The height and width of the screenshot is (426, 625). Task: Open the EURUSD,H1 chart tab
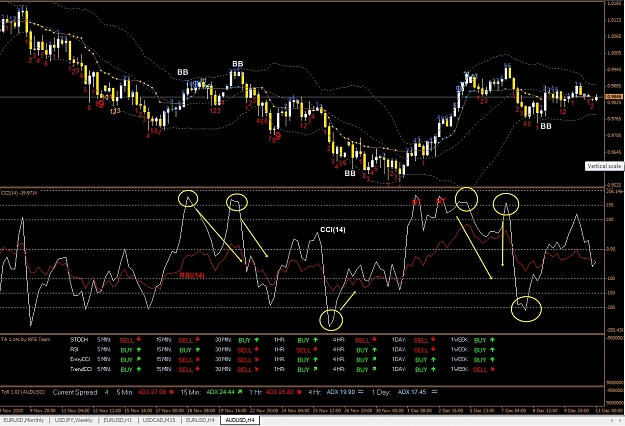point(118,420)
